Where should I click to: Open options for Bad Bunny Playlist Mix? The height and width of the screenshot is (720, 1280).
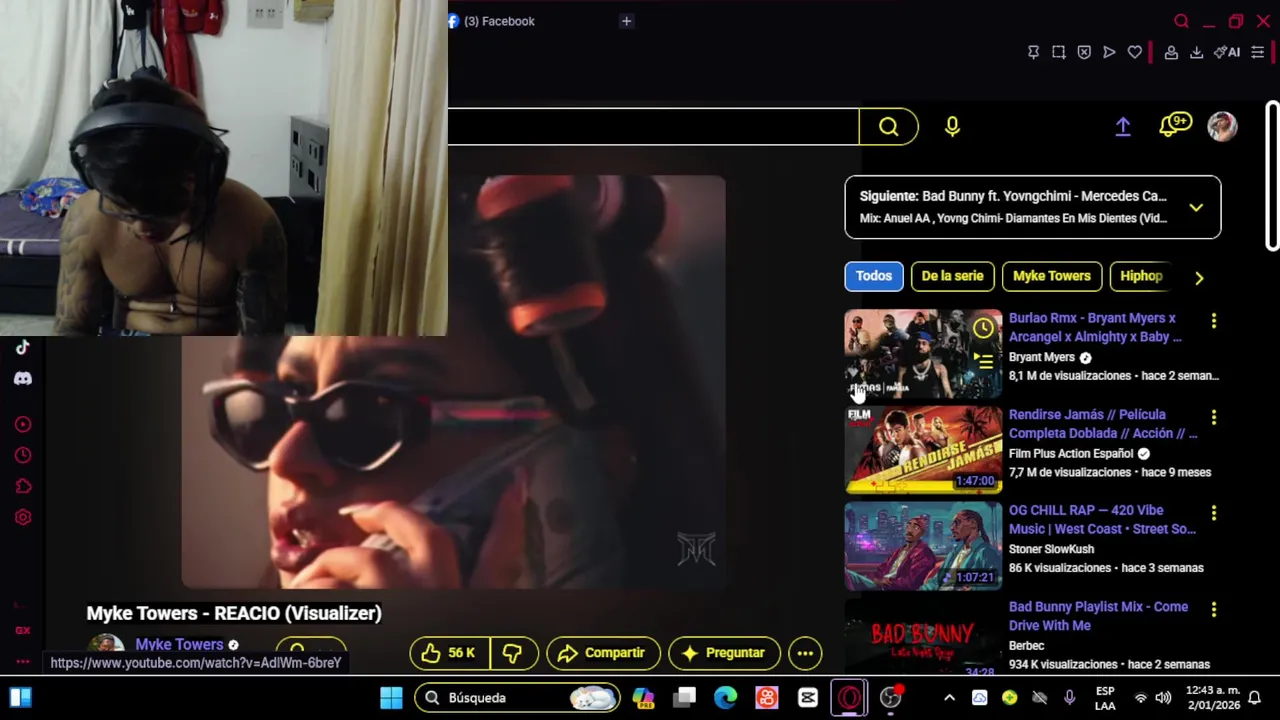(1214, 609)
